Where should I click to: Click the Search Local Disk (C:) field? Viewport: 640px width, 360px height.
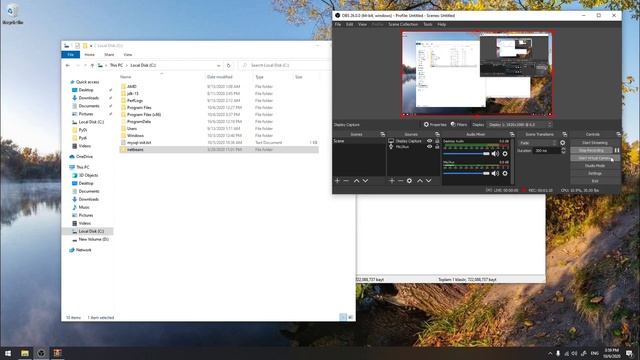click(x=284, y=65)
